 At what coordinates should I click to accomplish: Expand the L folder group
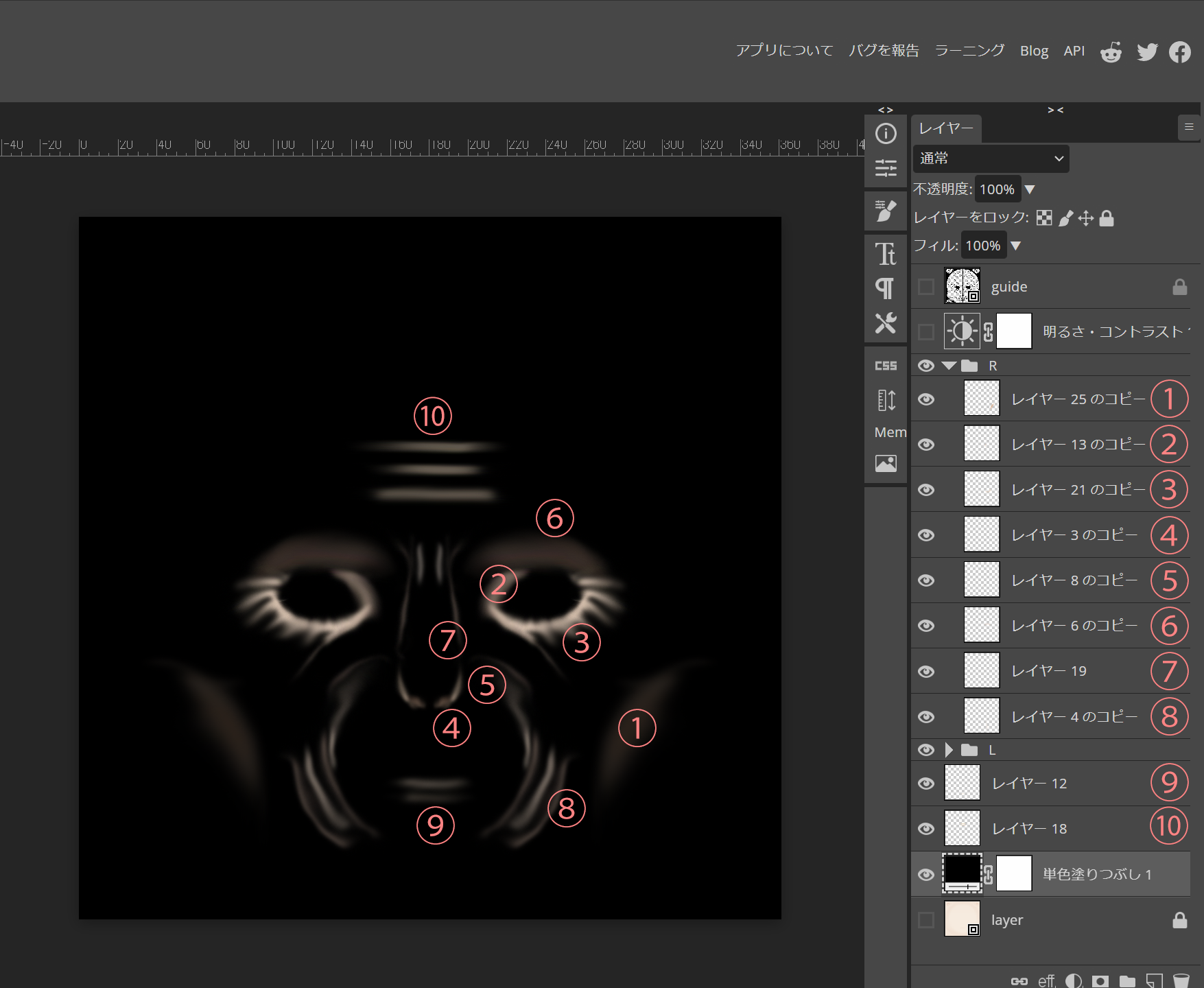pyautogui.click(x=949, y=750)
